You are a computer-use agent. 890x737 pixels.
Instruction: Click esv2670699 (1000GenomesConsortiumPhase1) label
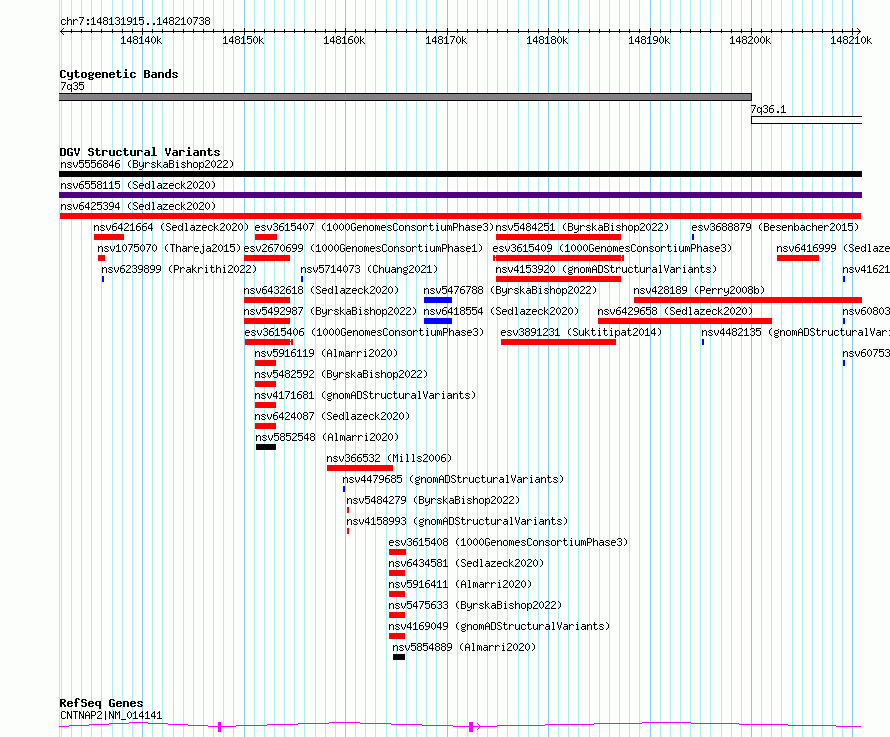(363, 248)
